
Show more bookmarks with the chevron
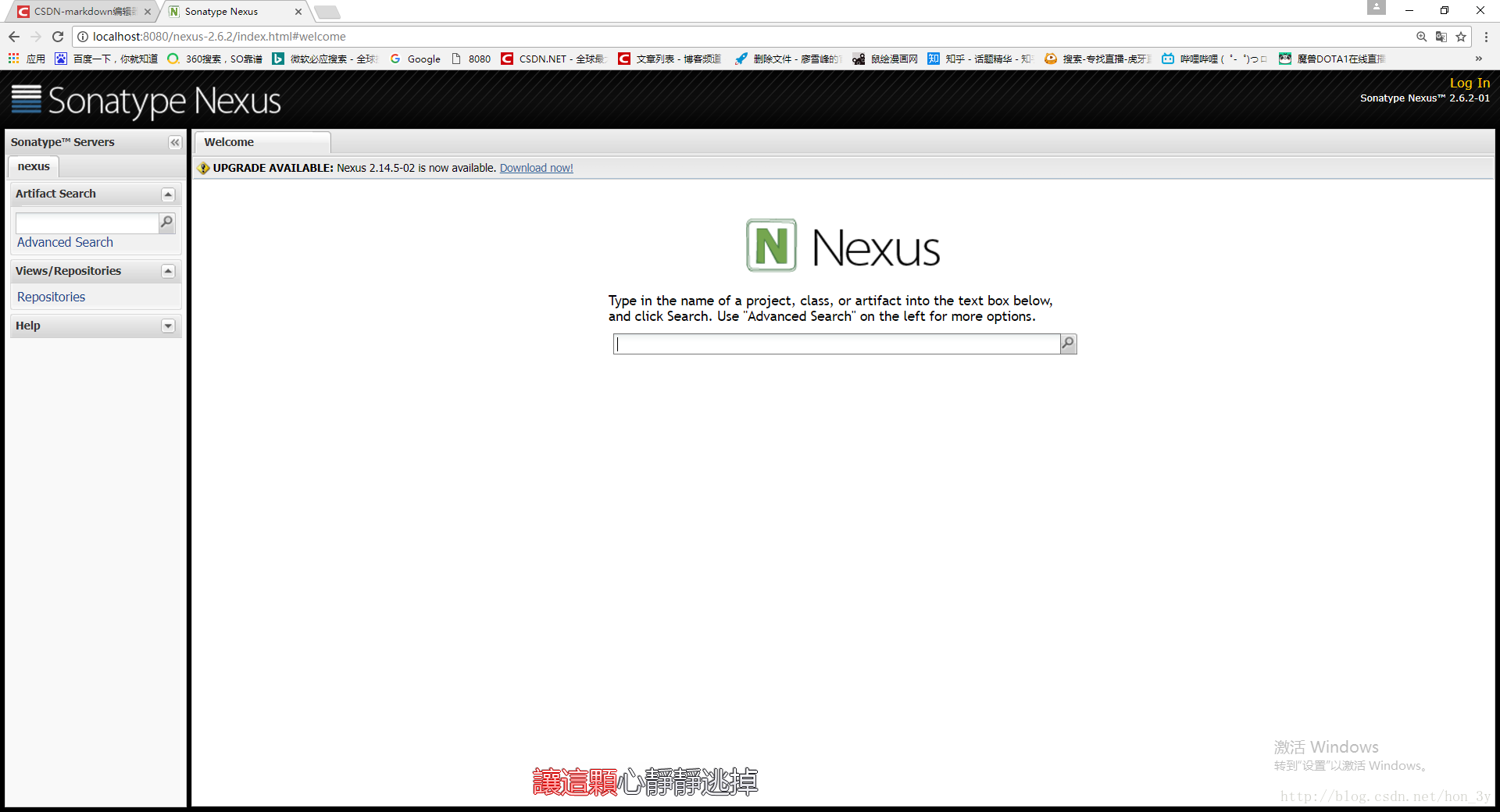coord(1478,59)
